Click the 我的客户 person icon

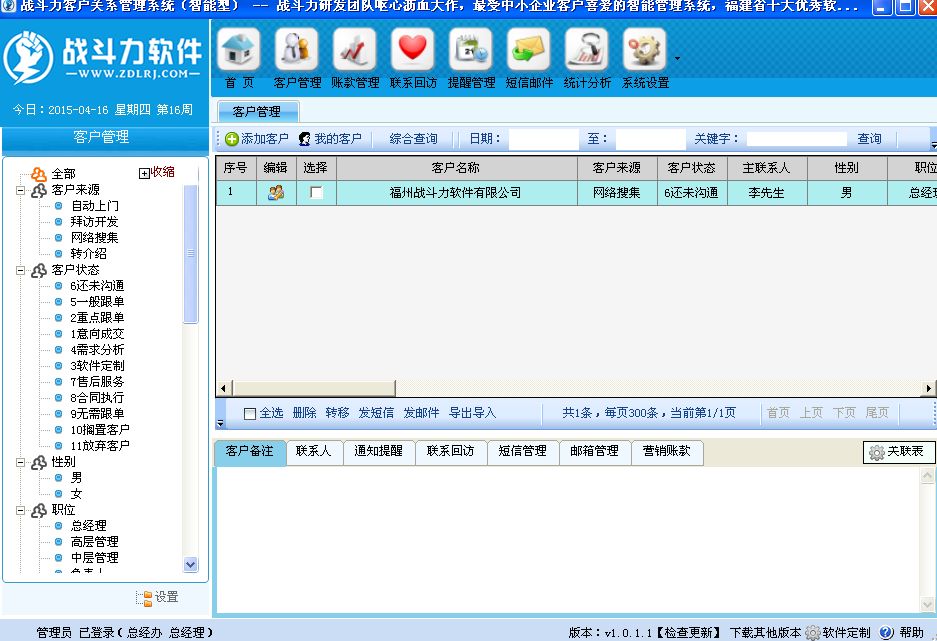pyautogui.click(x=305, y=139)
